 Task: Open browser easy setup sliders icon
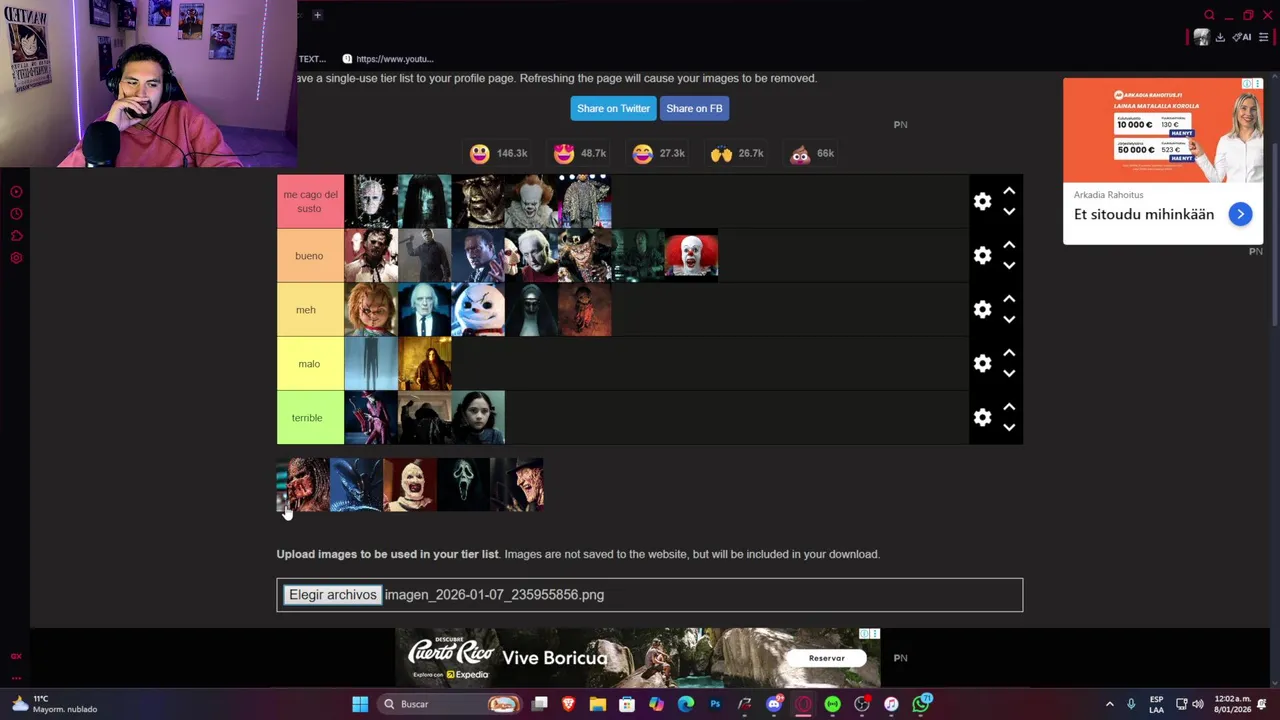click(1263, 38)
